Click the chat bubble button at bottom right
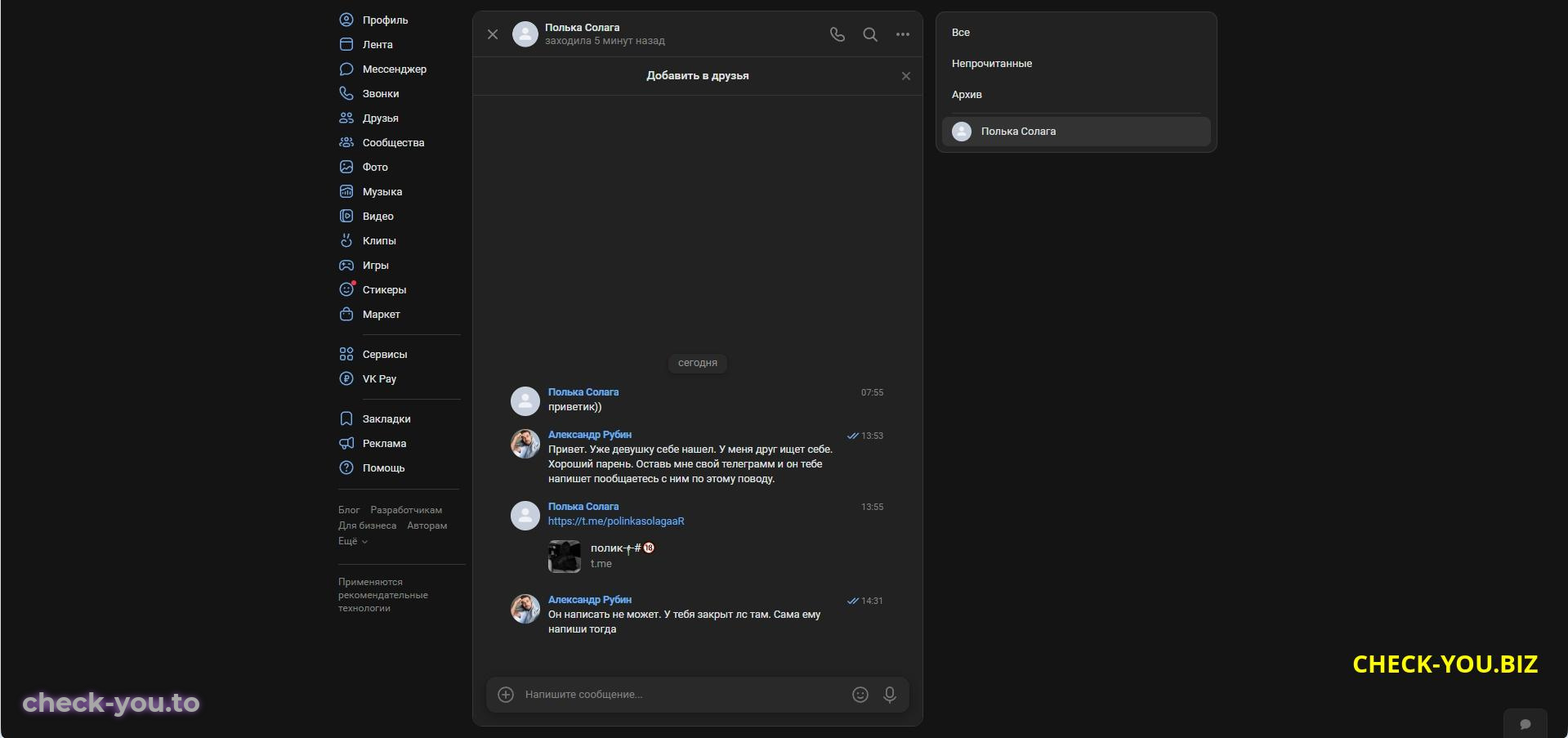1568x738 pixels. [x=1525, y=724]
